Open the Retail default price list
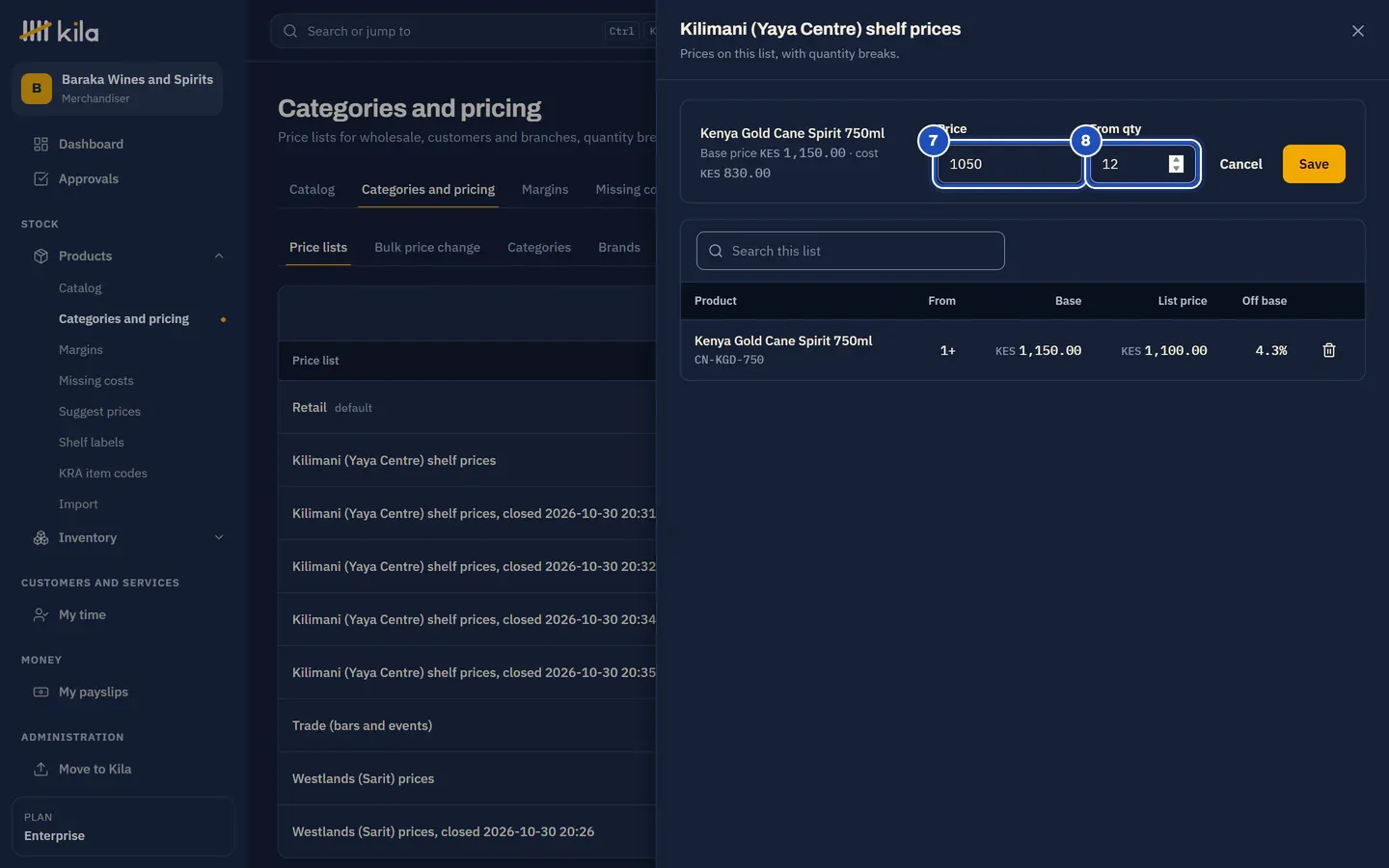This screenshot has width=1389, height=868. [x=467, y=407]
